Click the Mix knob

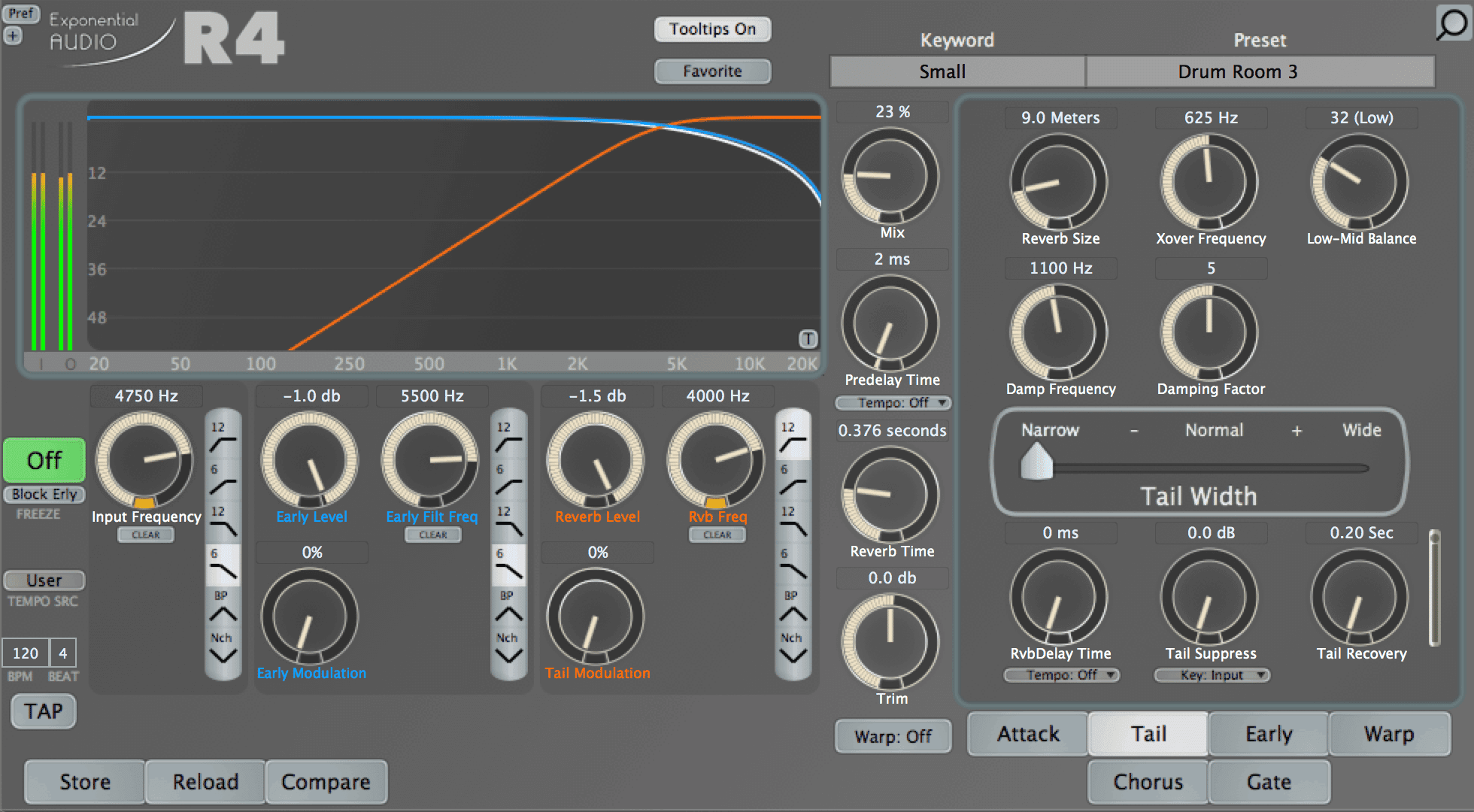pyautogui.click(x=890, y=177)
